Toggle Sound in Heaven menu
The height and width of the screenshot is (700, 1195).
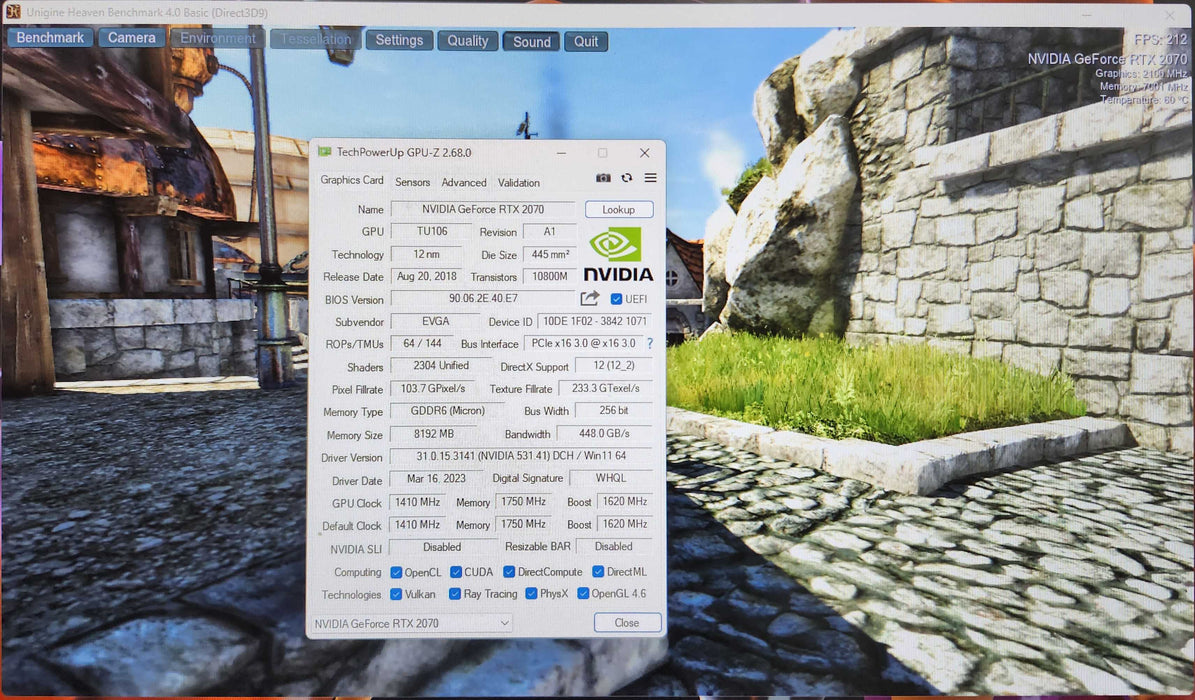pyautogui.click(x=531, y=41)
